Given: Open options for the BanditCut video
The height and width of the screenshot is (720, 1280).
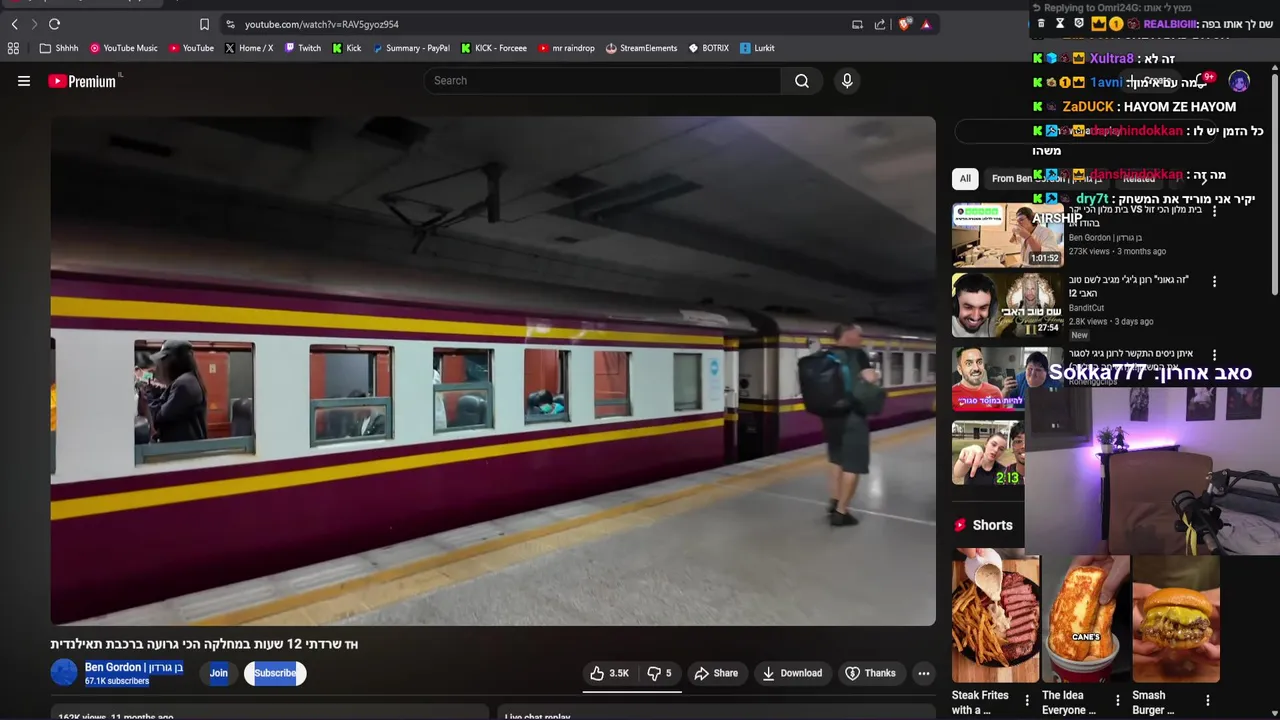Looking at the screenshot, I should pos(1214,282).
